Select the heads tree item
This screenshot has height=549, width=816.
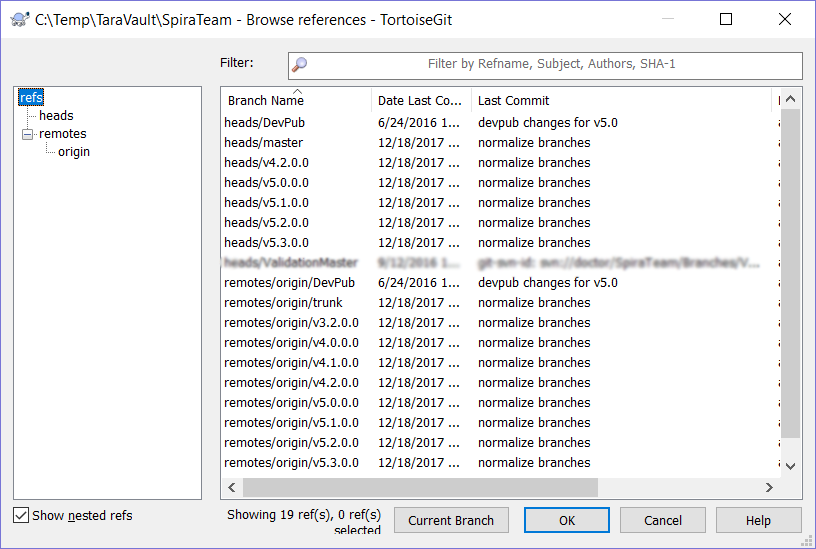coord(56,116)
